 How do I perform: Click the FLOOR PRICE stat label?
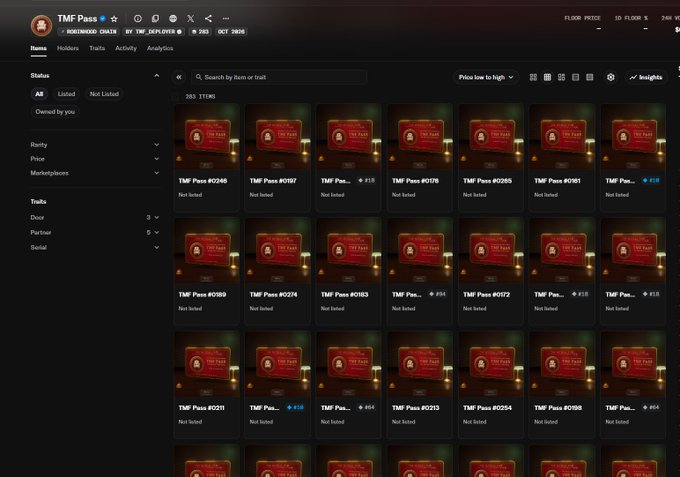click(x=582, y=18)
